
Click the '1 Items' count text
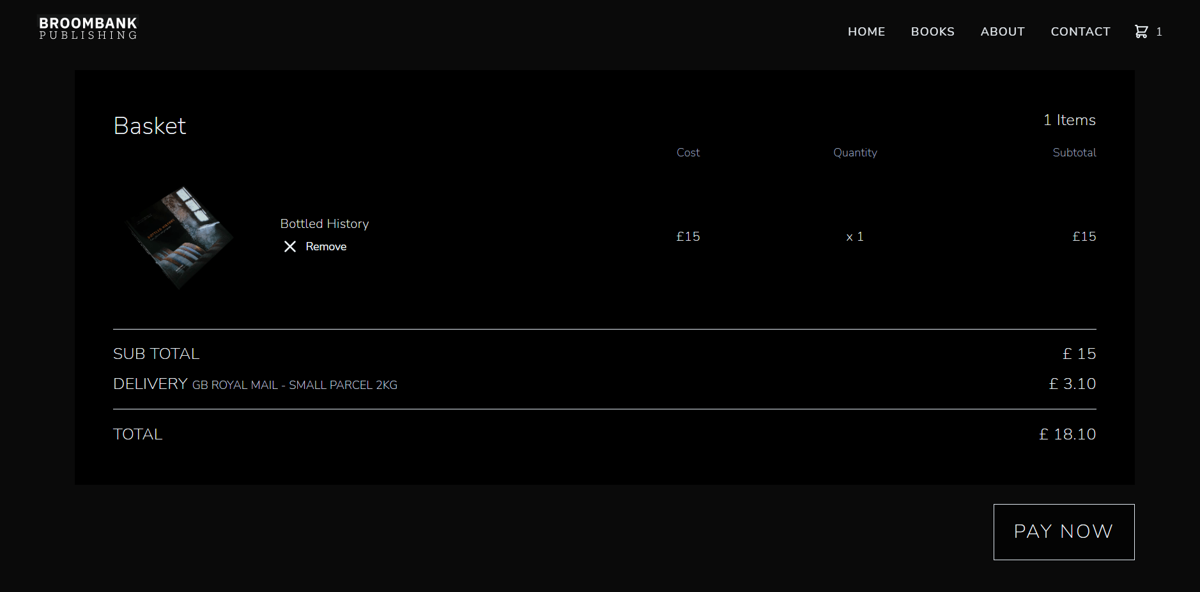[1069, 120]
